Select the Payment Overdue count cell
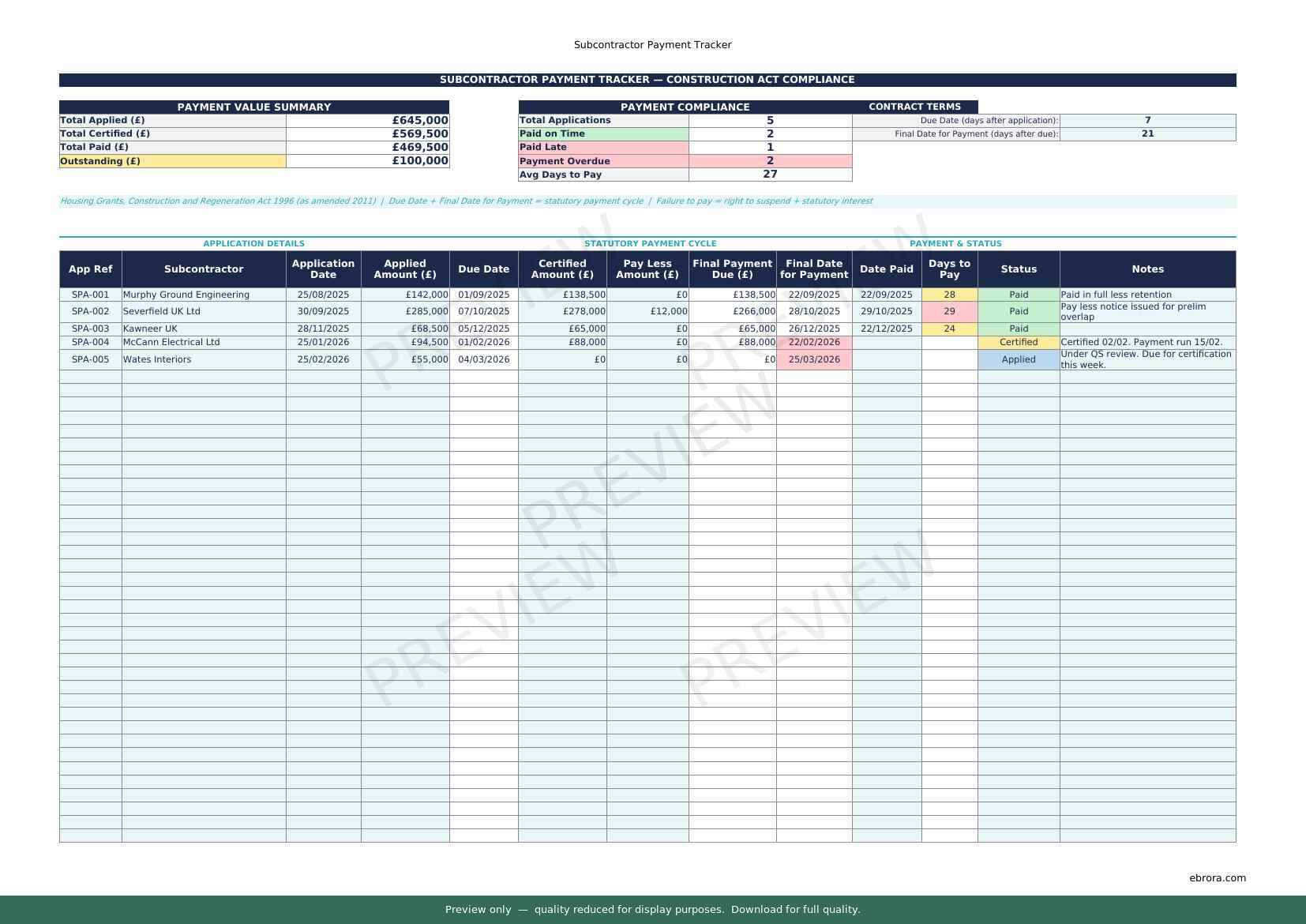The width and height of the screenshot is (1306, 924). [769, 161]
